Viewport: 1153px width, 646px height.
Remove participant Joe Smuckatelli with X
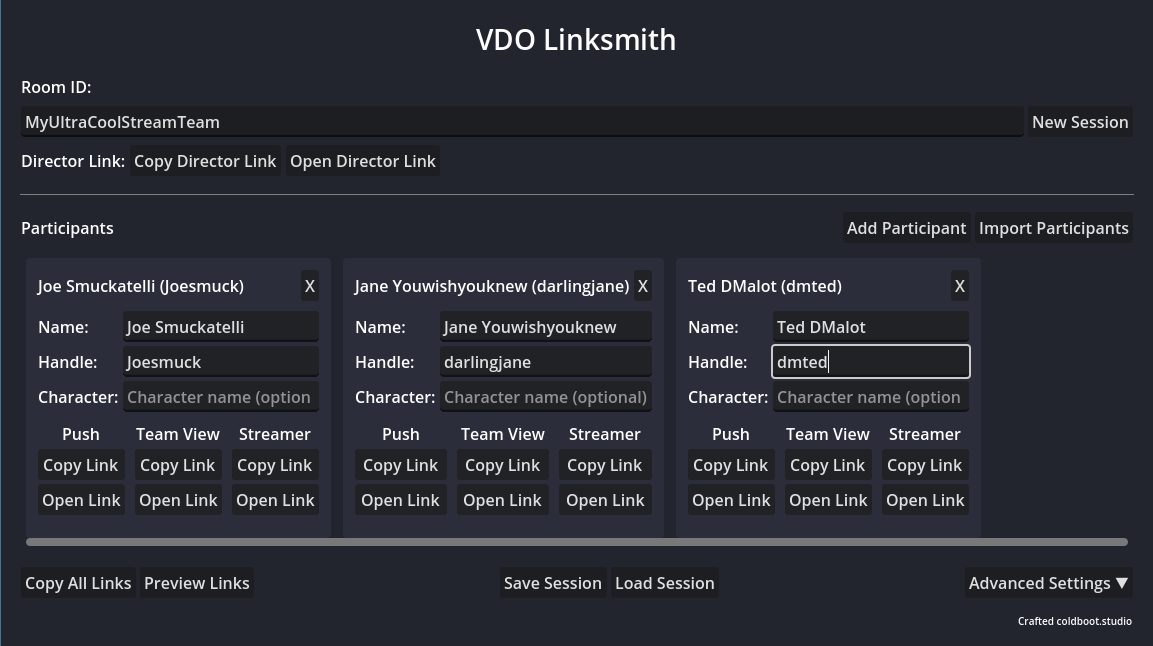pyautogui.click(x=310, y=286)
